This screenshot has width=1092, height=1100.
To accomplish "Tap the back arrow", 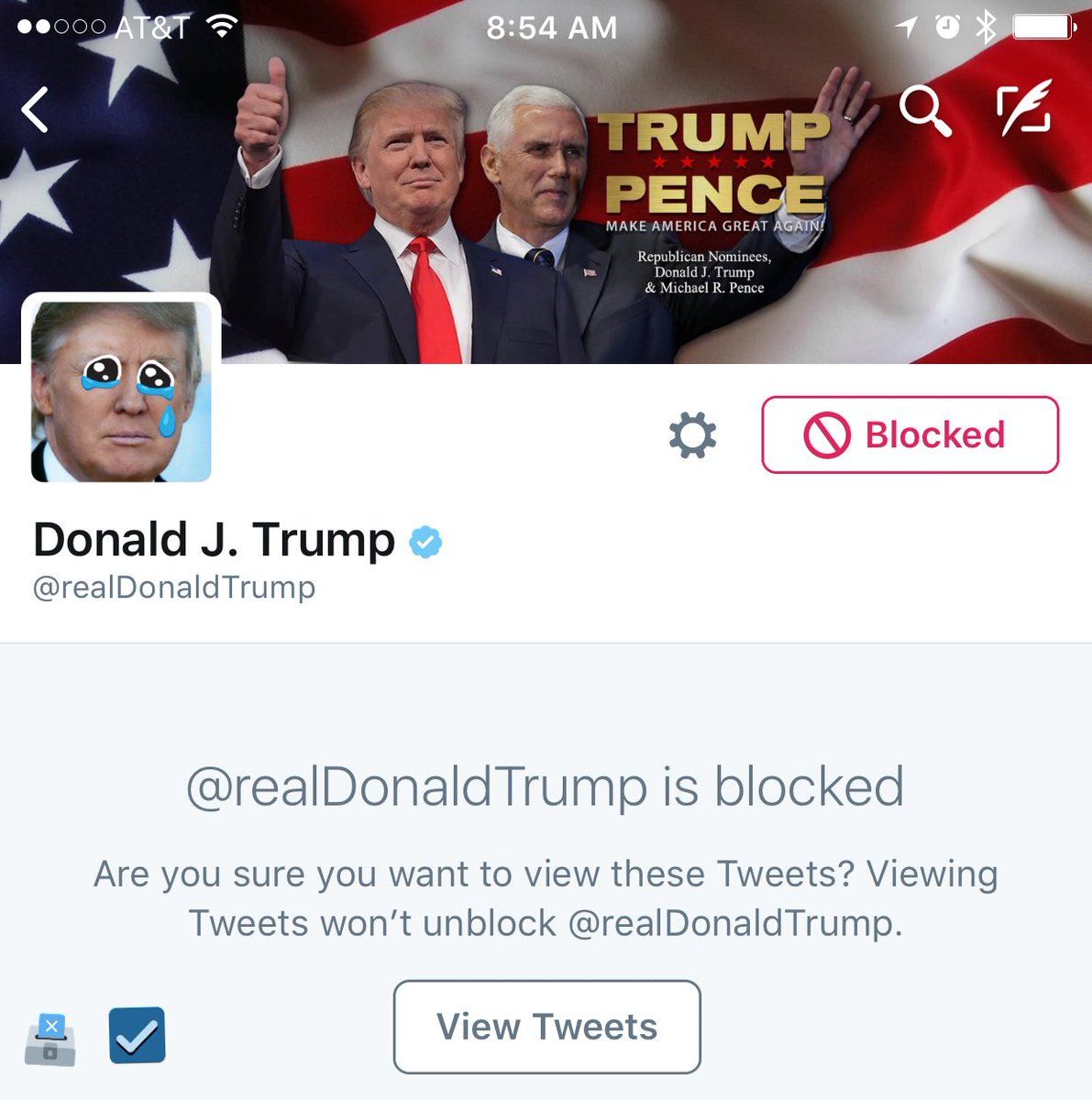I will click(x=35, y=110).
